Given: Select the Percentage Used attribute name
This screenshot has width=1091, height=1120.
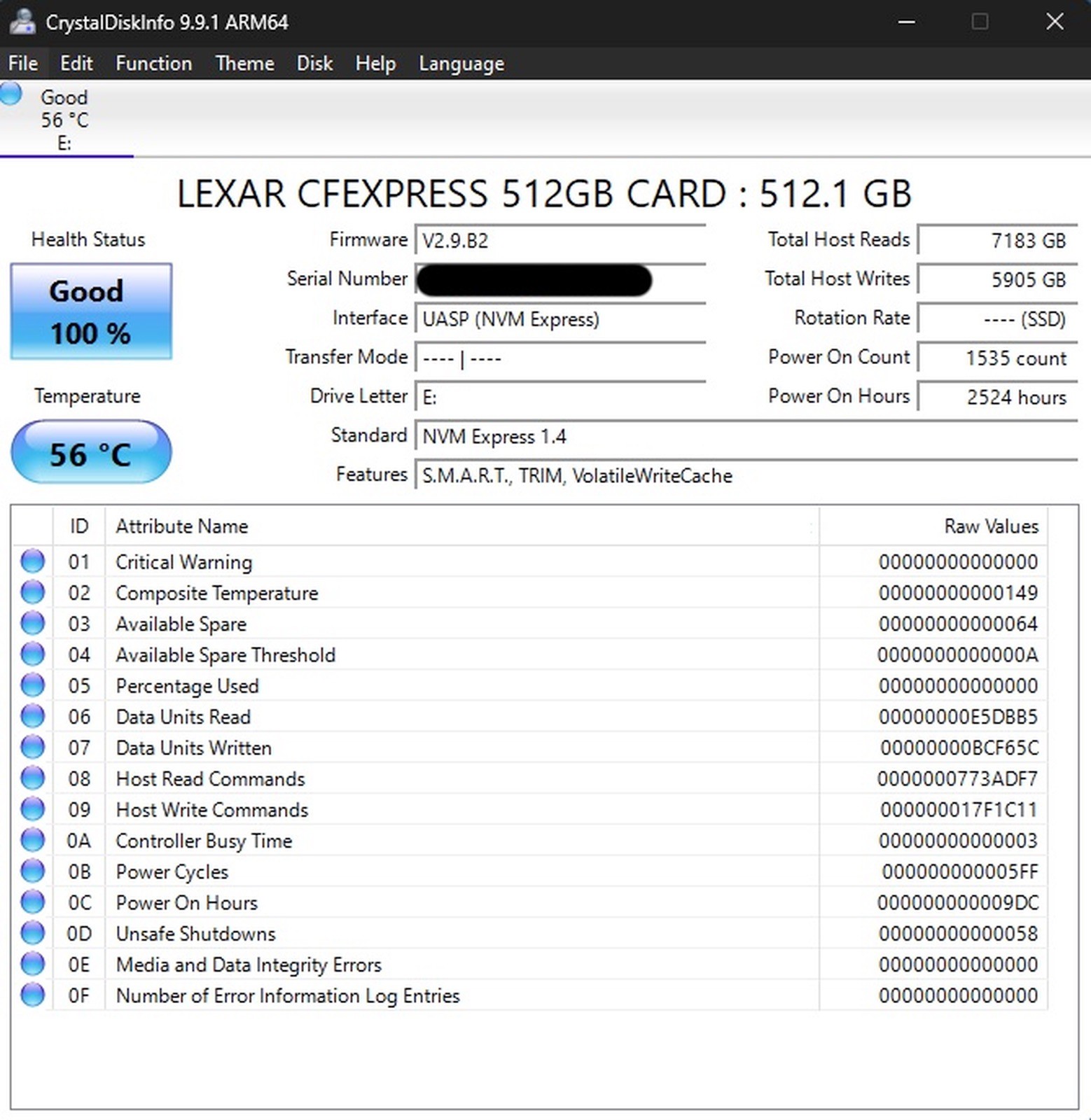Looking at the screenshot, I should click(187, 686).
